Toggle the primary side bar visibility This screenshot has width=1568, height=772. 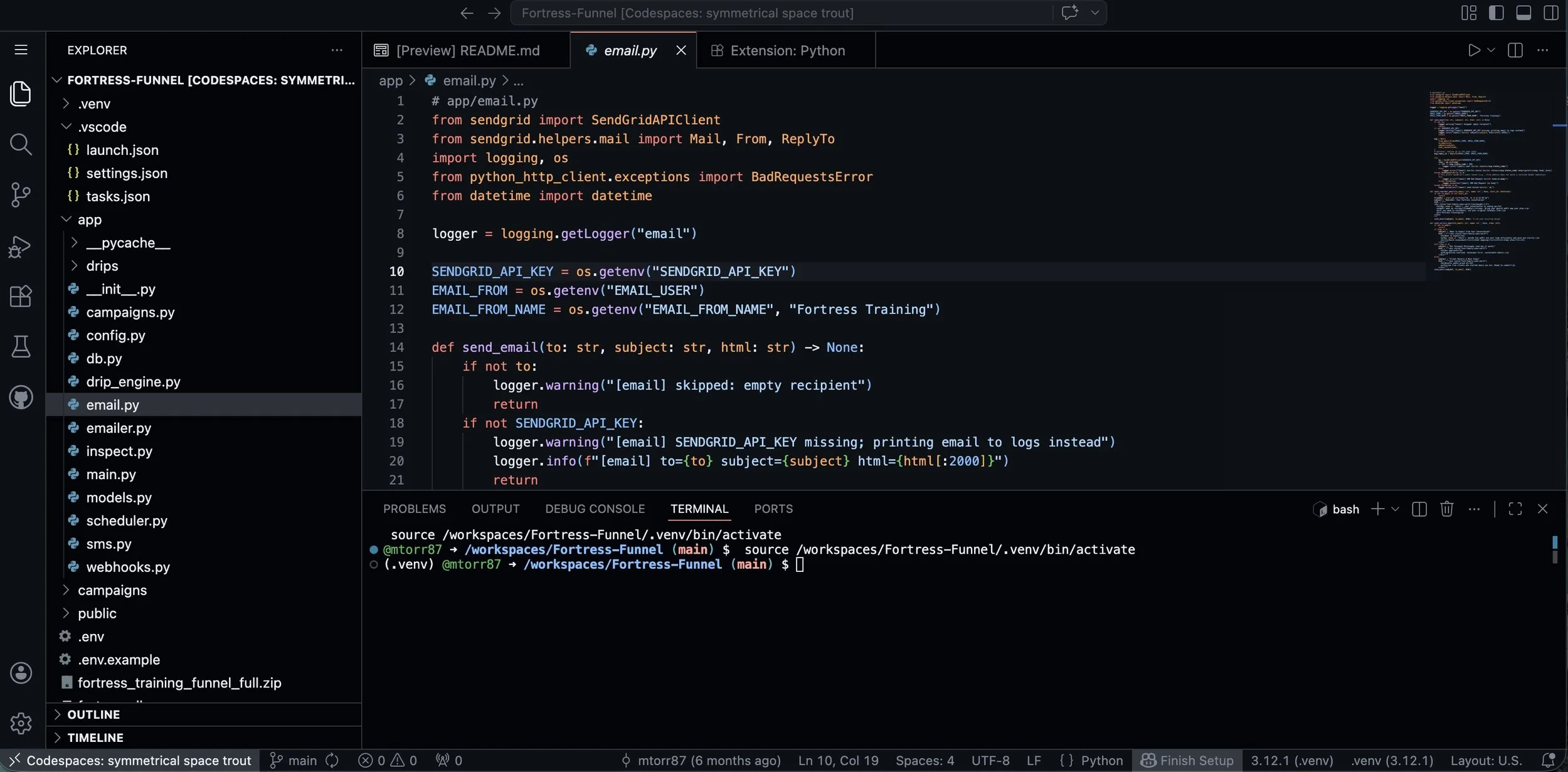click(1496, 12)
